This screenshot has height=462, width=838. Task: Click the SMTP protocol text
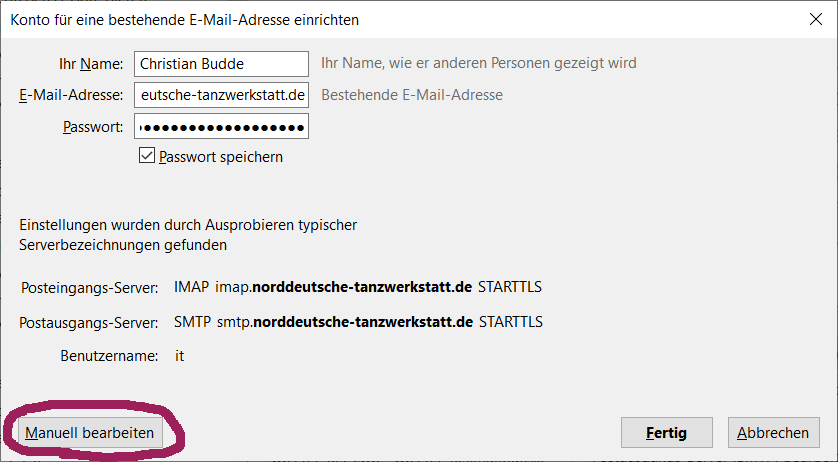[192, 322]
